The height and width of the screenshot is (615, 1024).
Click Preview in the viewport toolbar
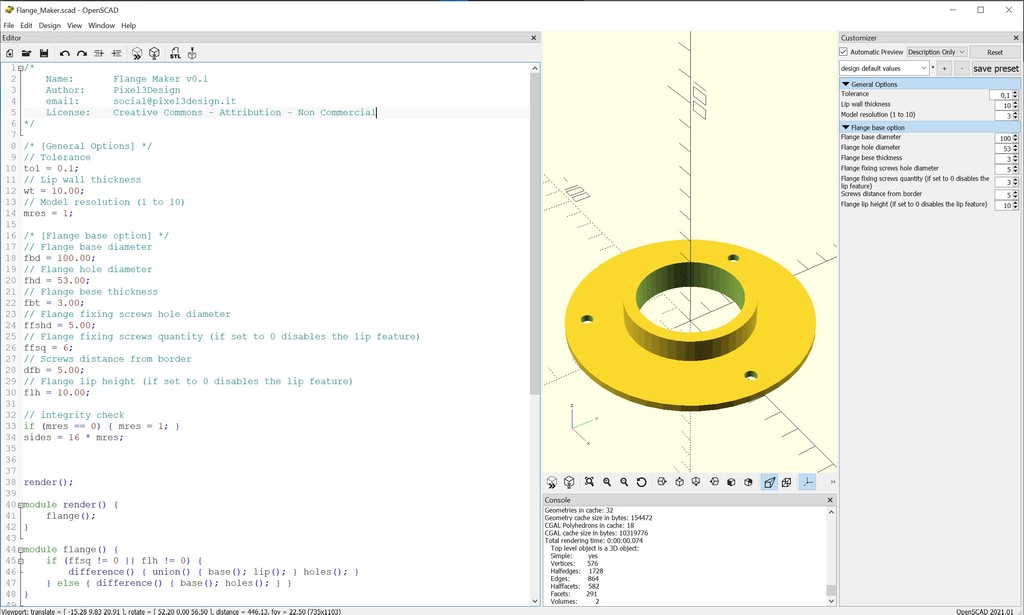click(552, 482)
